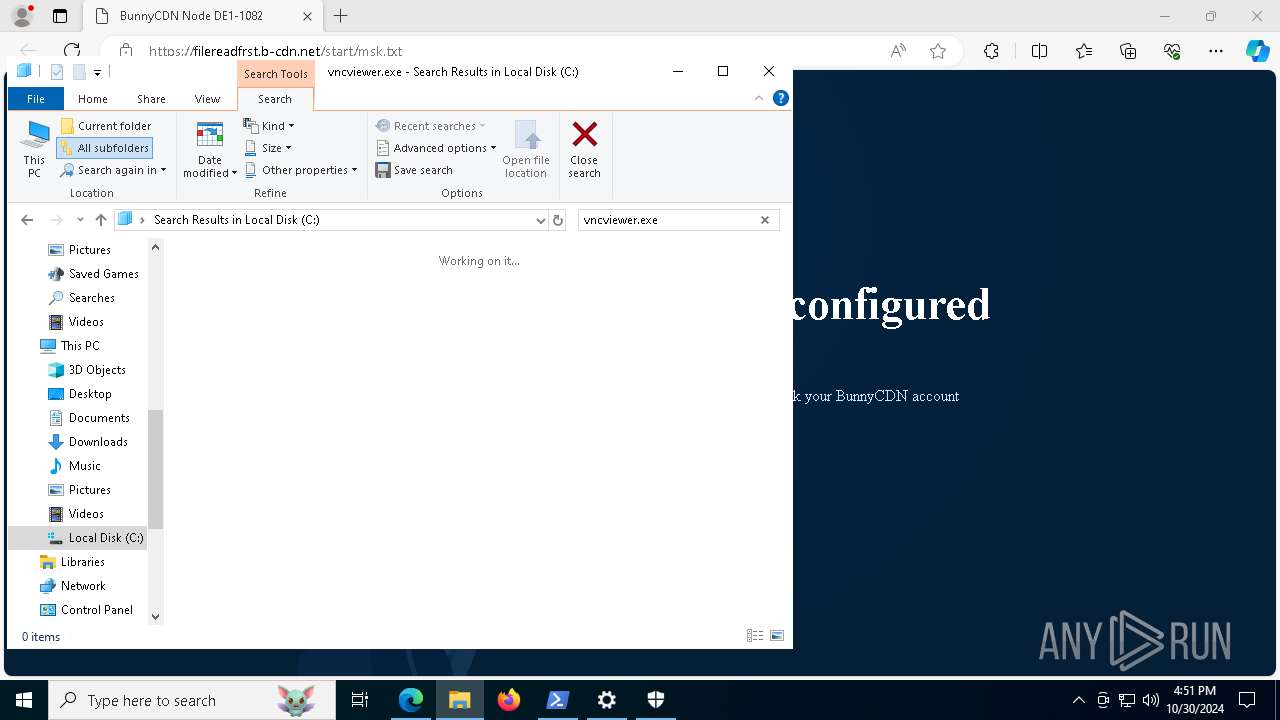Select Saved Games in navigation pane
Image resolution: width=1280 pixels, height=720 pixels.
[x=94, y=274]
